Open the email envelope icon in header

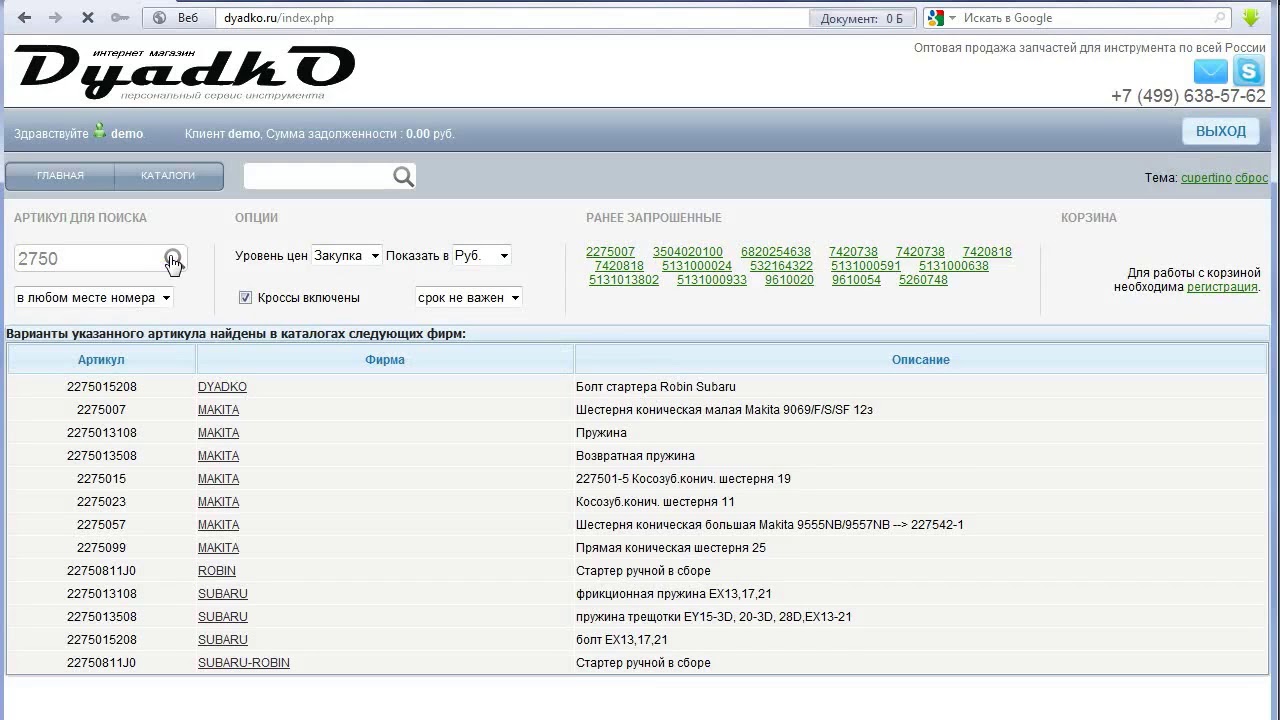pos(1210,71)
